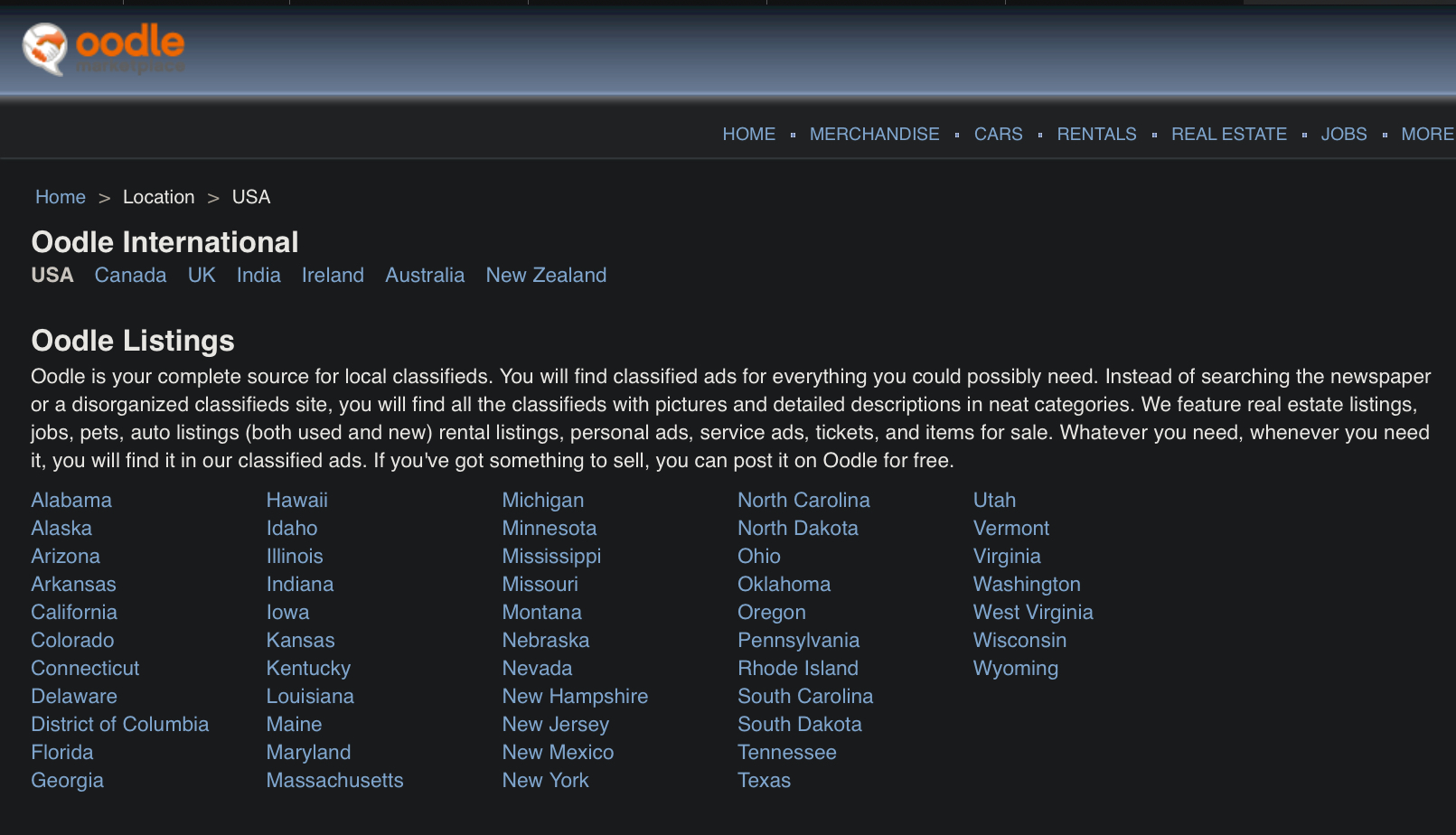Select the Washington link

click(1028, 585)
